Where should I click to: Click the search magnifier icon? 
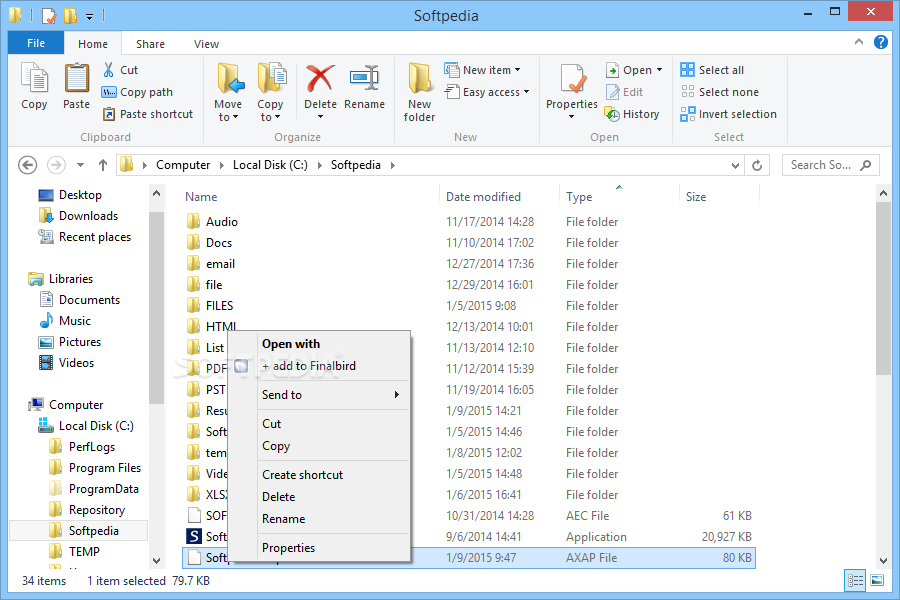(x=866, y=165)
